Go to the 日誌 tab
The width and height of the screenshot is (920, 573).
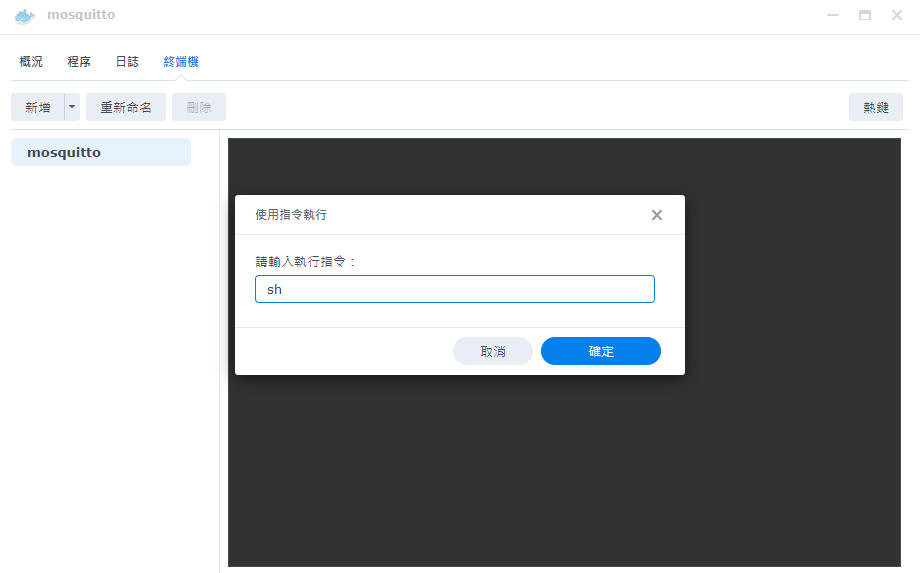point(127,62)
